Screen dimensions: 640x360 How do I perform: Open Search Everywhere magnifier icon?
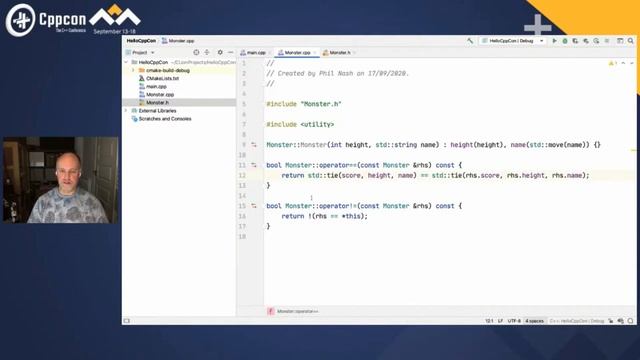tap(631, 41)
